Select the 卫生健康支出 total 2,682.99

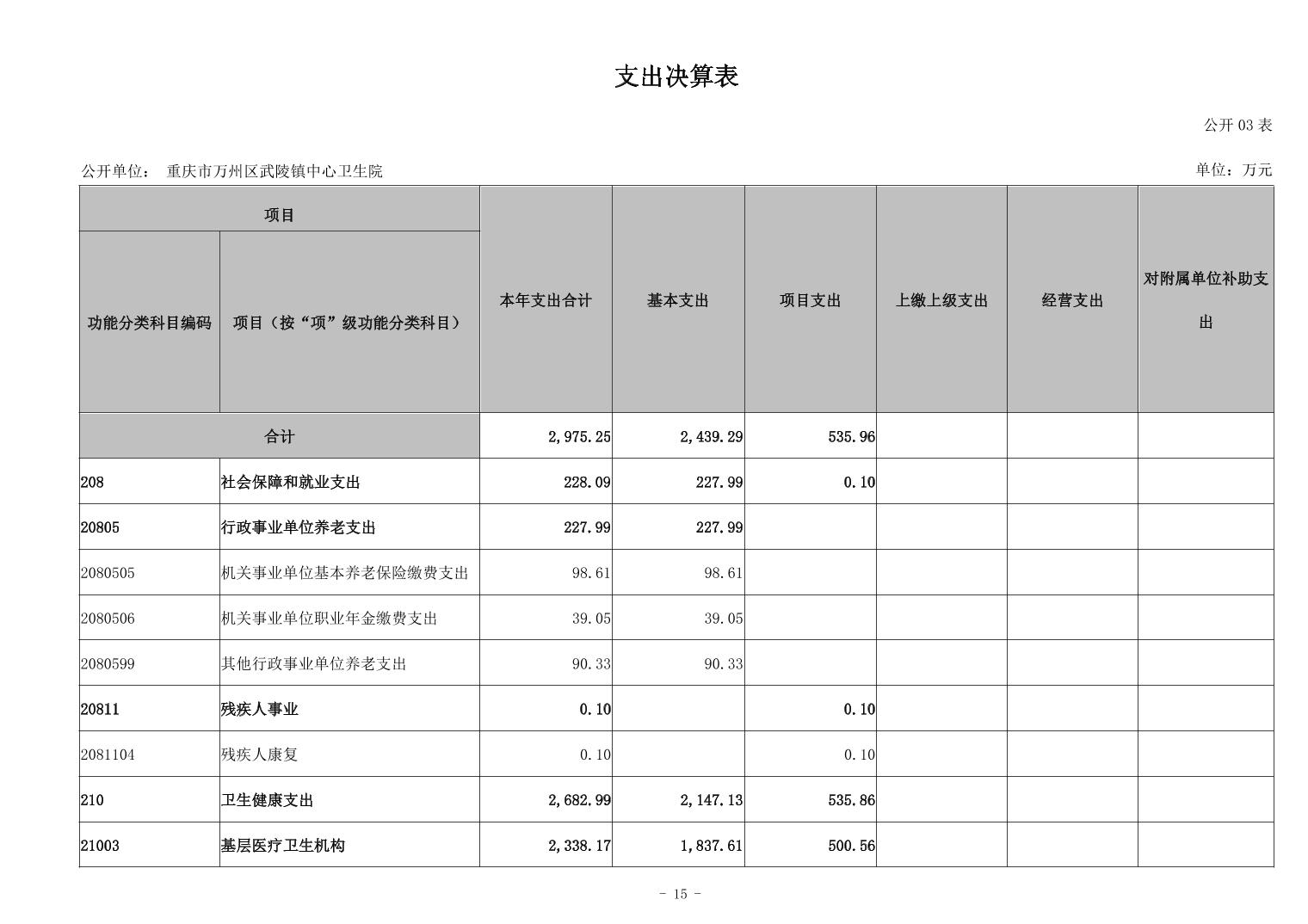point(579,800)
